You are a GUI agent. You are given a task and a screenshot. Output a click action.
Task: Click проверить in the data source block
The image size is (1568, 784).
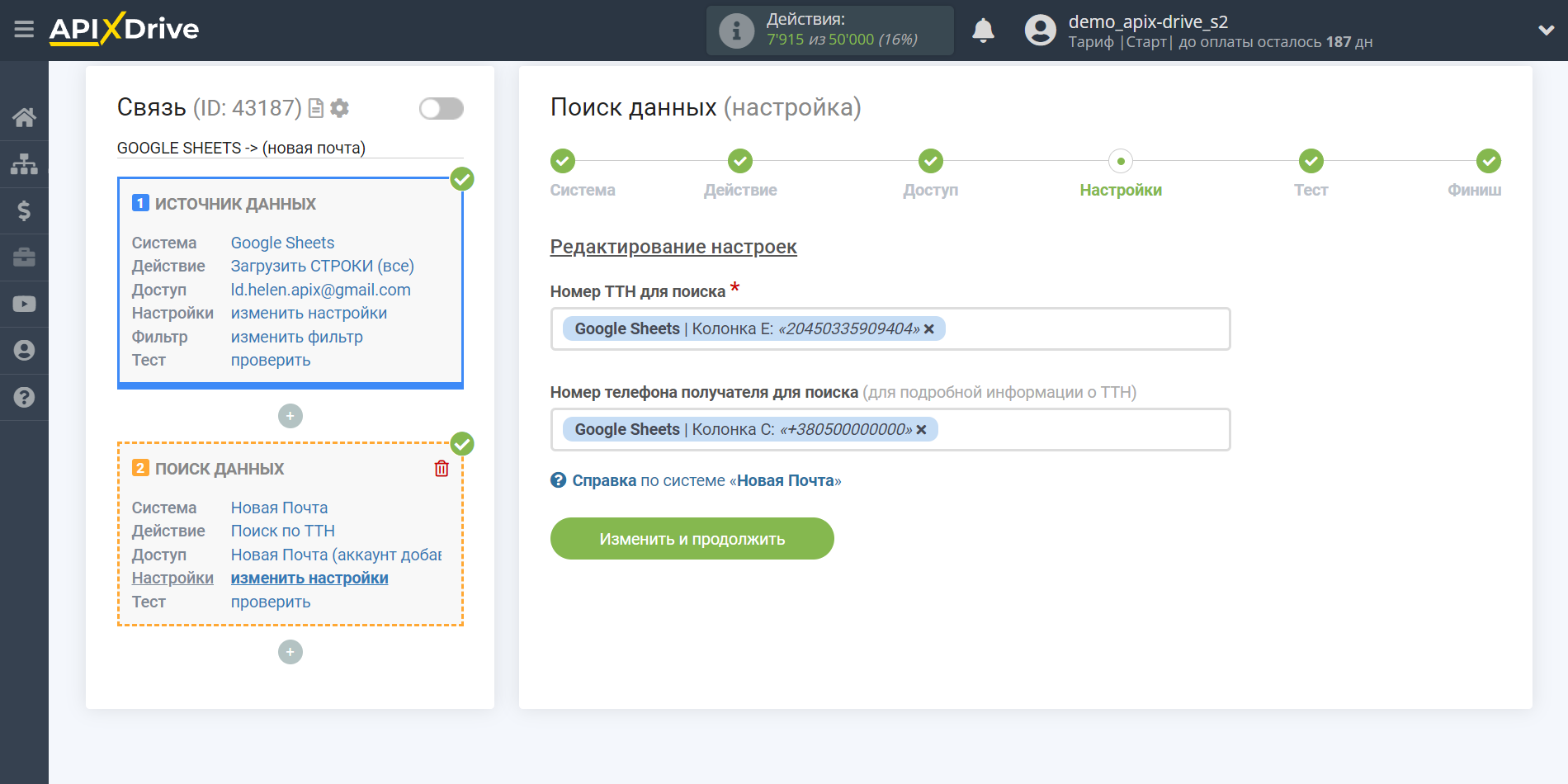tap(271, 360)
